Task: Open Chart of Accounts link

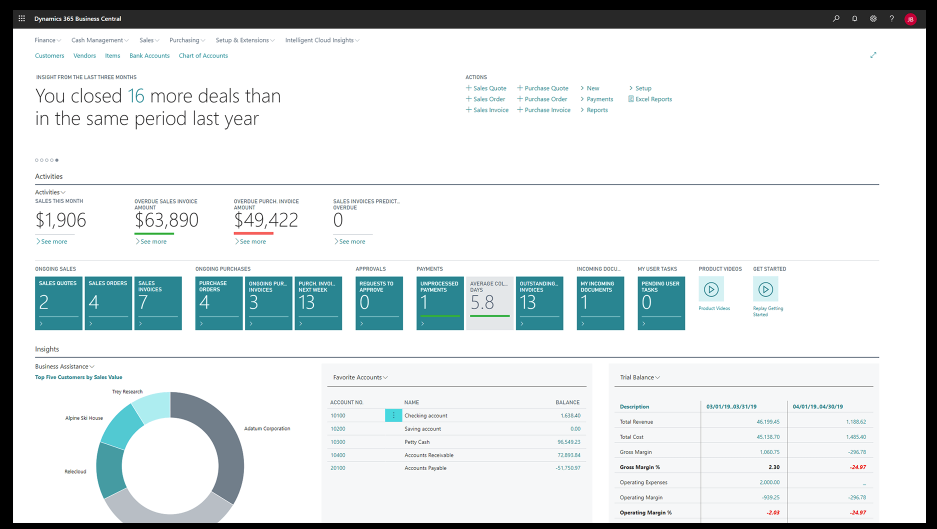Action: [203, 56]
